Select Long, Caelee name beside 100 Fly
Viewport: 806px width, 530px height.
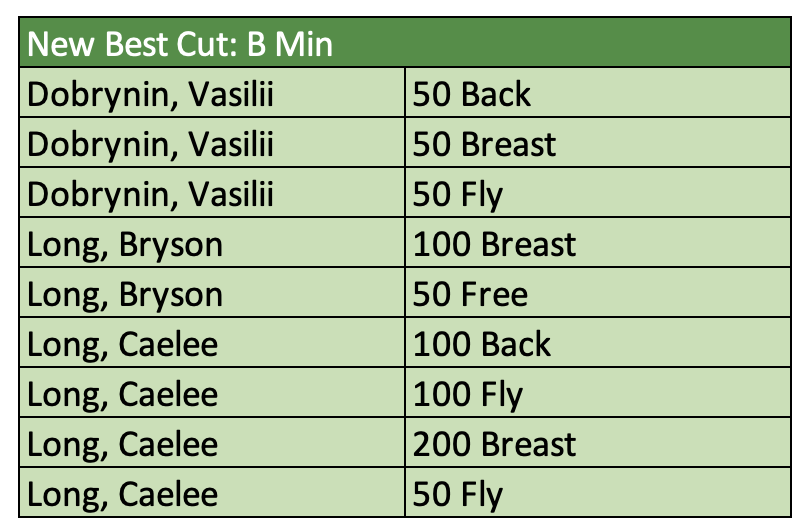[122, 394]
